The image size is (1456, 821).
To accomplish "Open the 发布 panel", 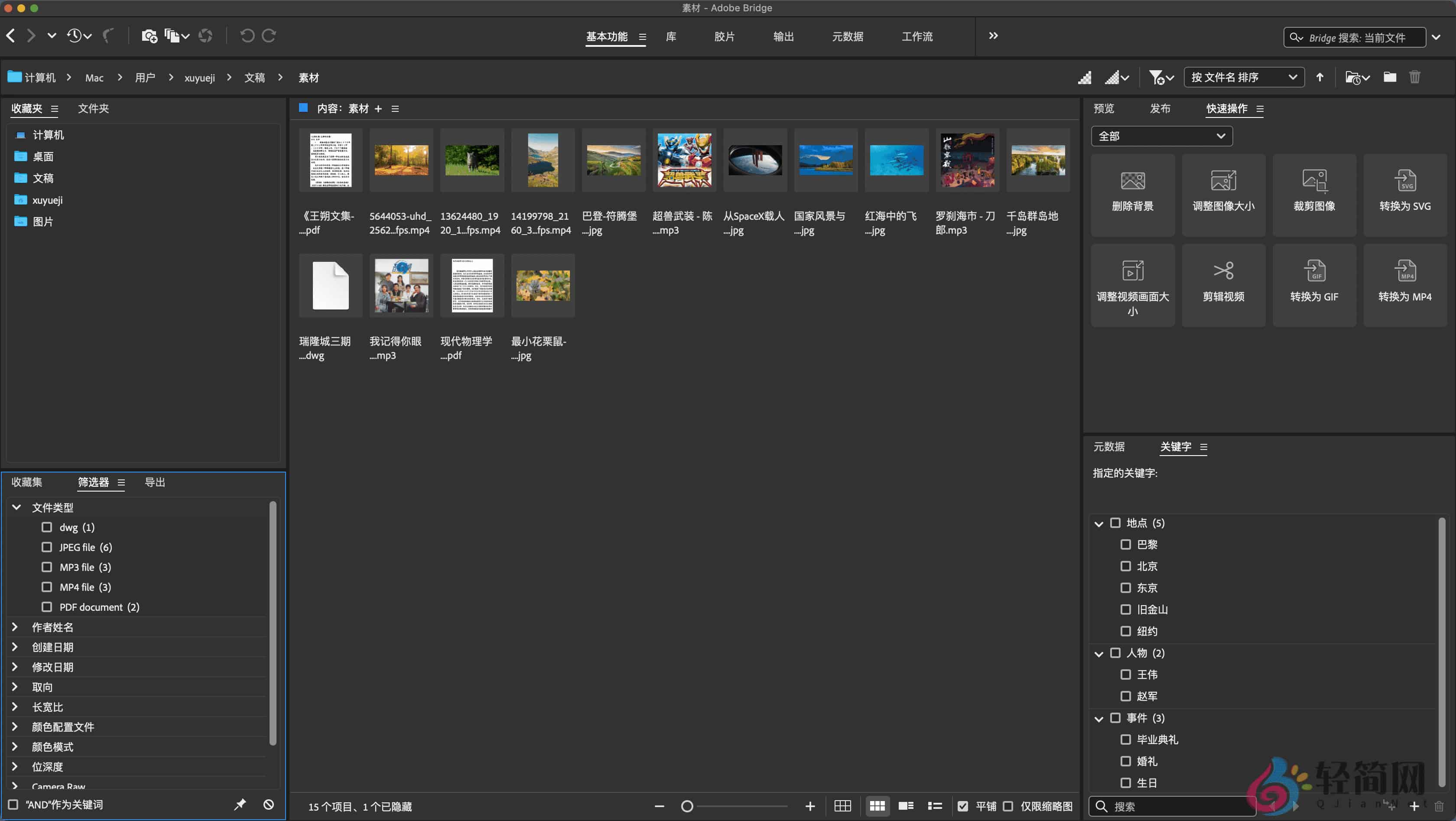I will click(x=1161, y=108).
